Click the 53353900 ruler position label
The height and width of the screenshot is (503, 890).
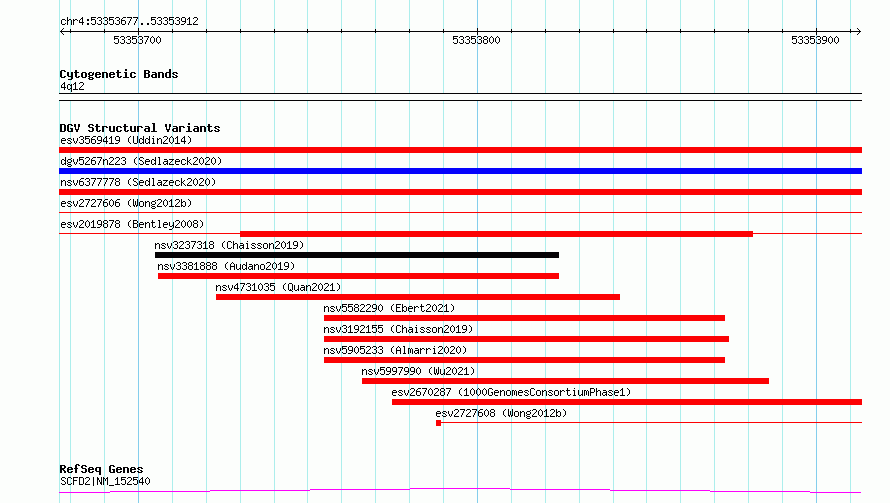(815, 40)
